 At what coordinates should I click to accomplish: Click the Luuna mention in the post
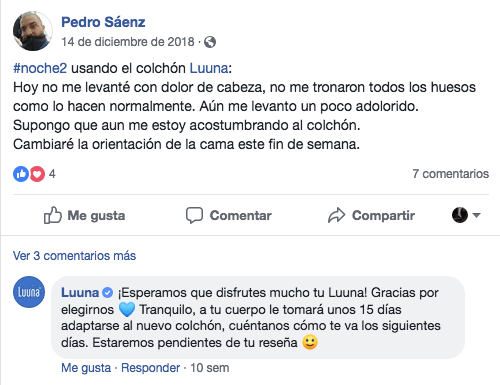[209, 68]
